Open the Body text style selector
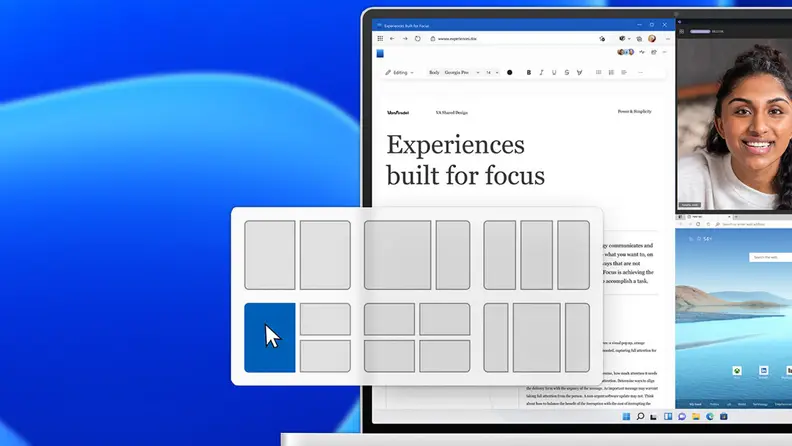The width and height of the screenshot is (792, 446). coord(434,73)
